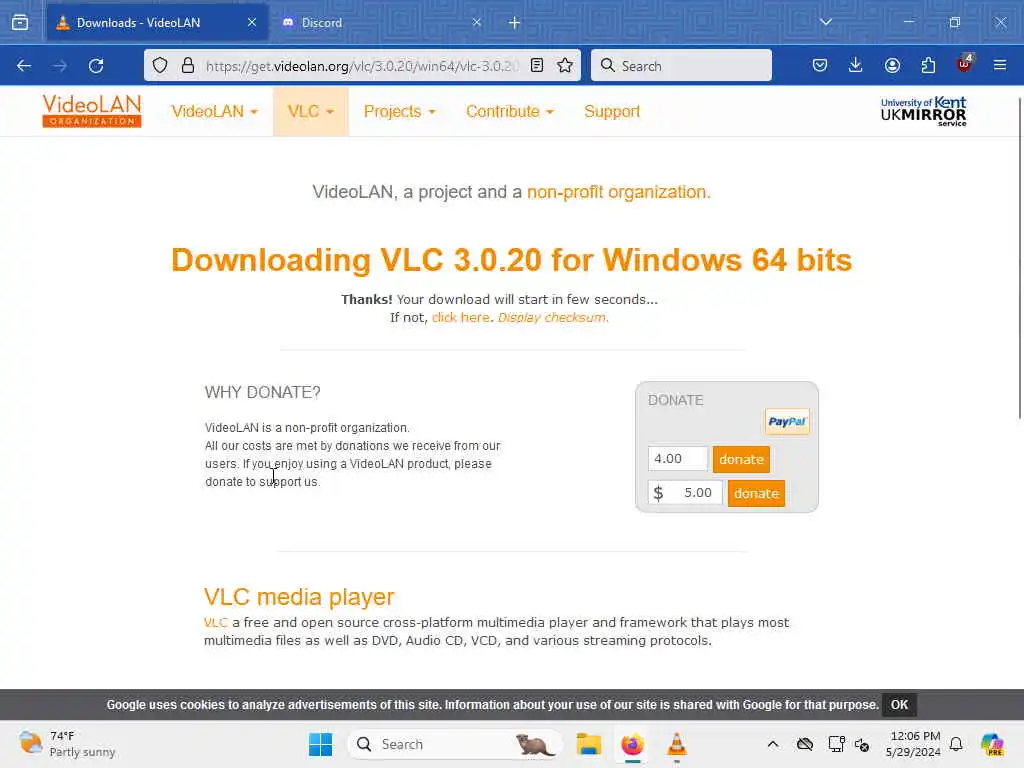Open File Explorer from taskbar
The height and width of the screenshot is (768, 1024).
coord(588,744)
